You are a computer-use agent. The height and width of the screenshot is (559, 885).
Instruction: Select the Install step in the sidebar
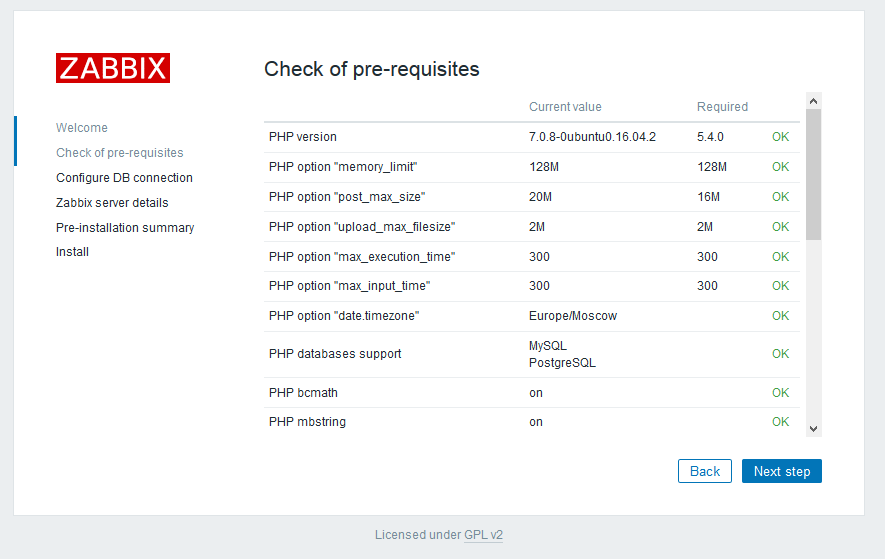[x=72, y=252]
